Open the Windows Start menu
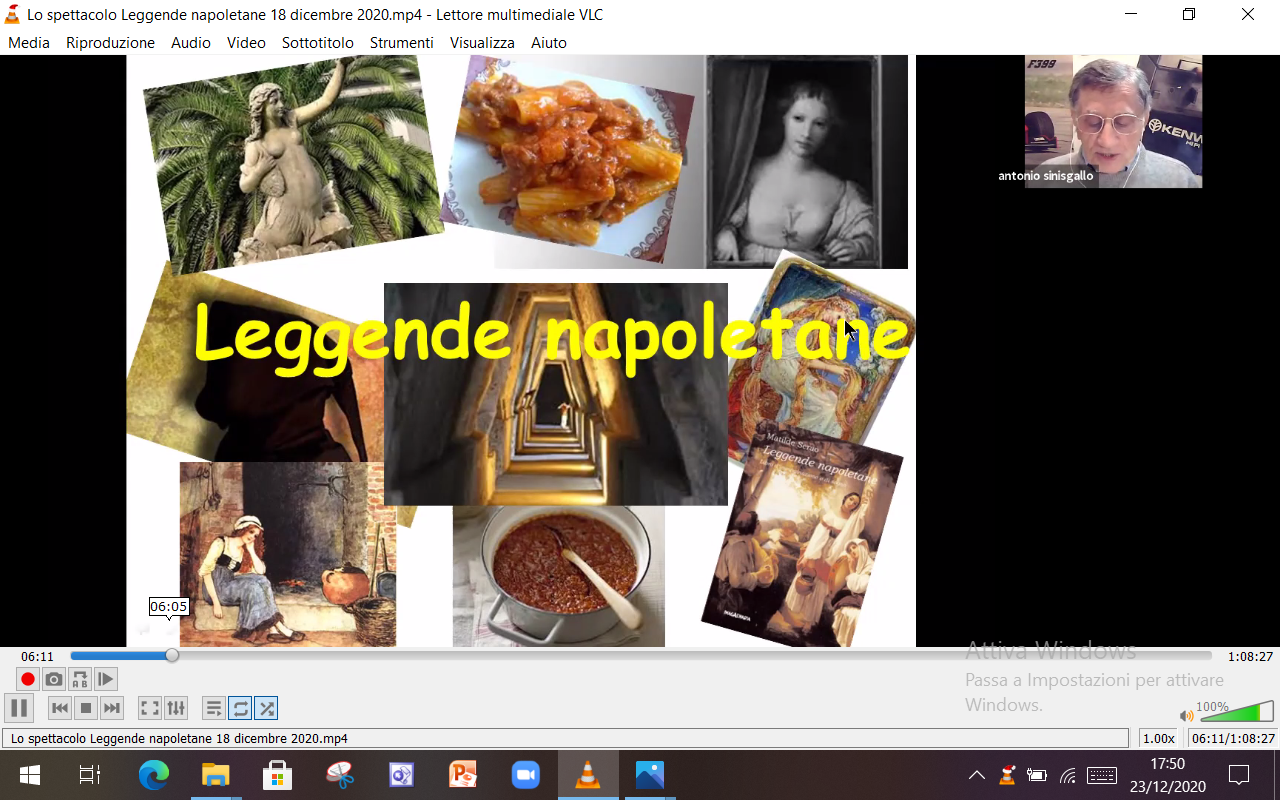1280x800 pixels. (x=29, y=775)
